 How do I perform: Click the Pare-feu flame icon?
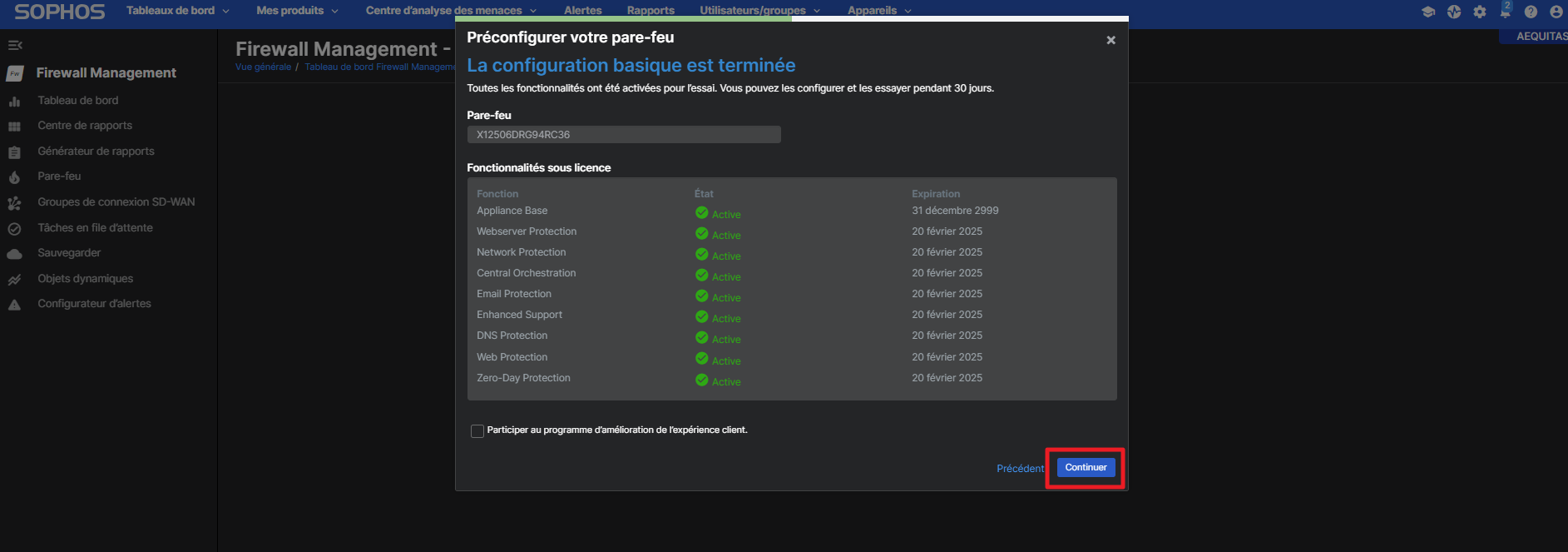[x=14, y=177]
